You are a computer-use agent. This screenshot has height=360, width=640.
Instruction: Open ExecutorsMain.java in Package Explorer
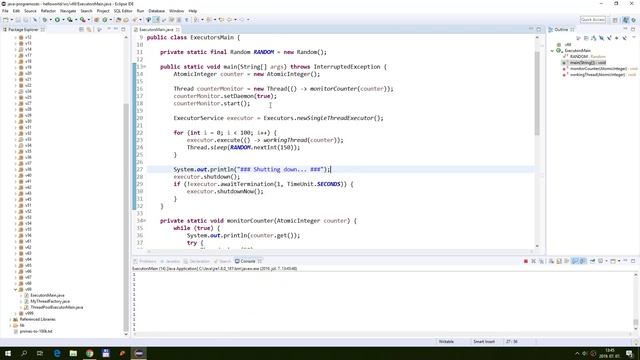[47, 295]
